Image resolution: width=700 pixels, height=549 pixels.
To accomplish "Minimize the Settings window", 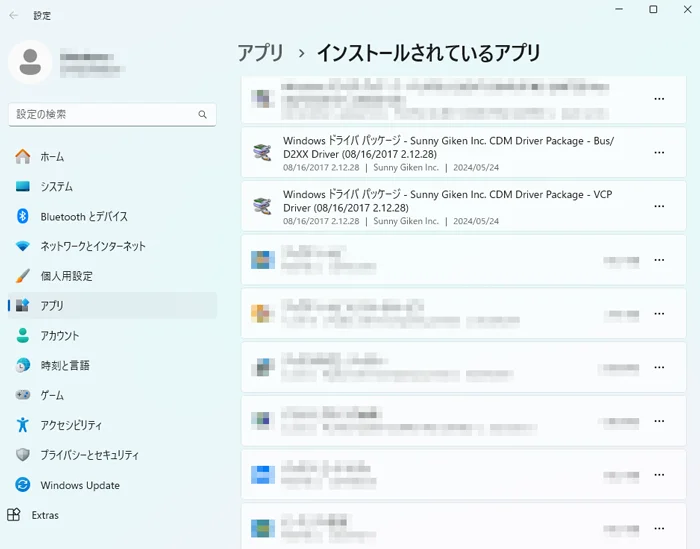I will click(619, 9).
